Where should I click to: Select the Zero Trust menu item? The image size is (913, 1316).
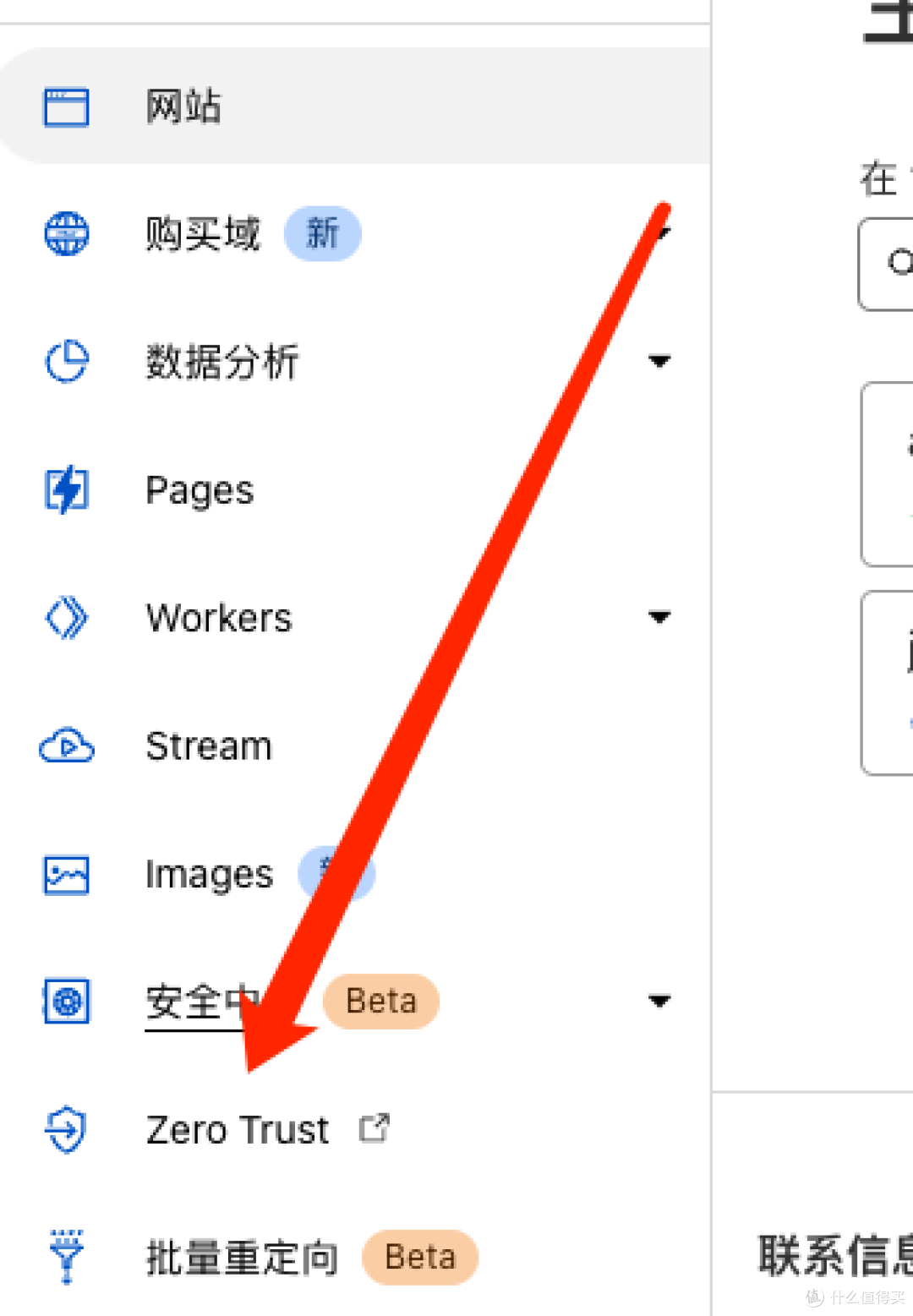point(238,1129)
